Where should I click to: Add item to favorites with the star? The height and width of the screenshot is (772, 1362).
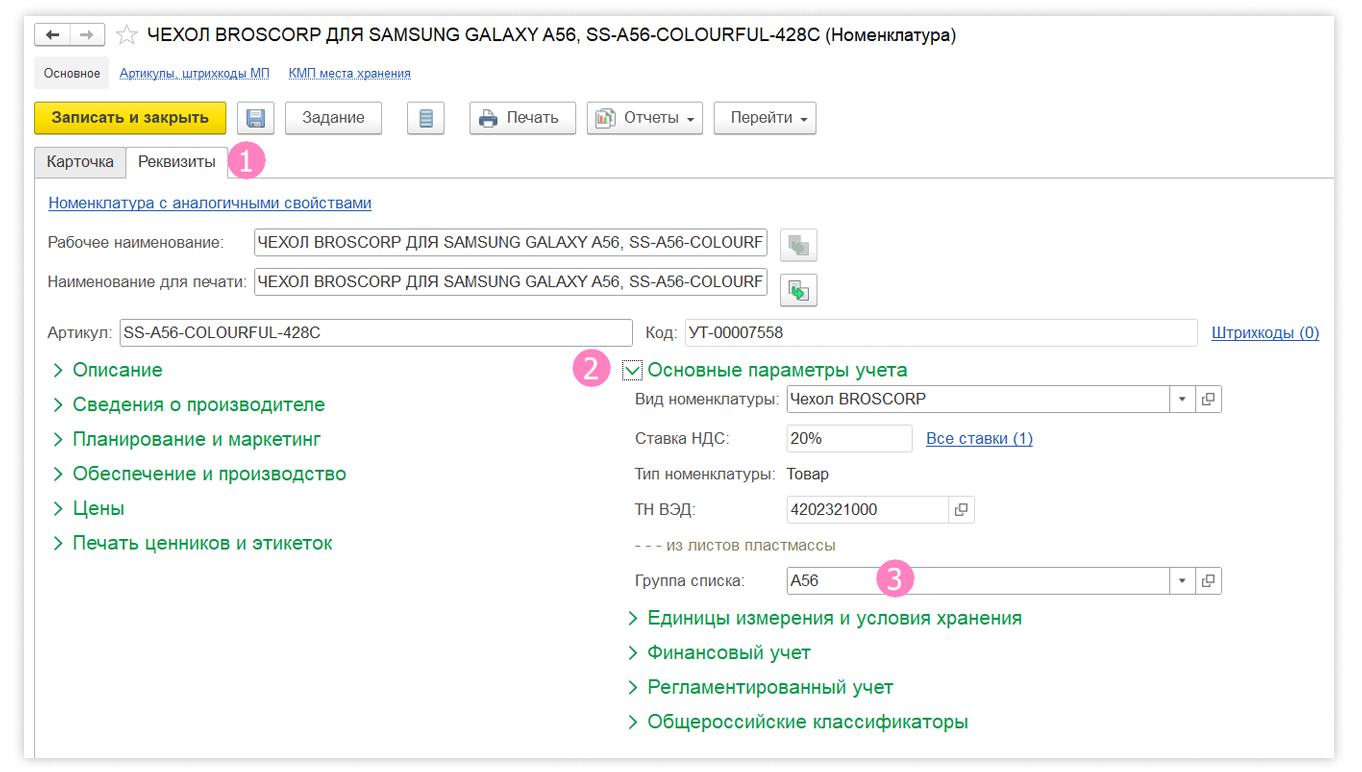(126, 35)
